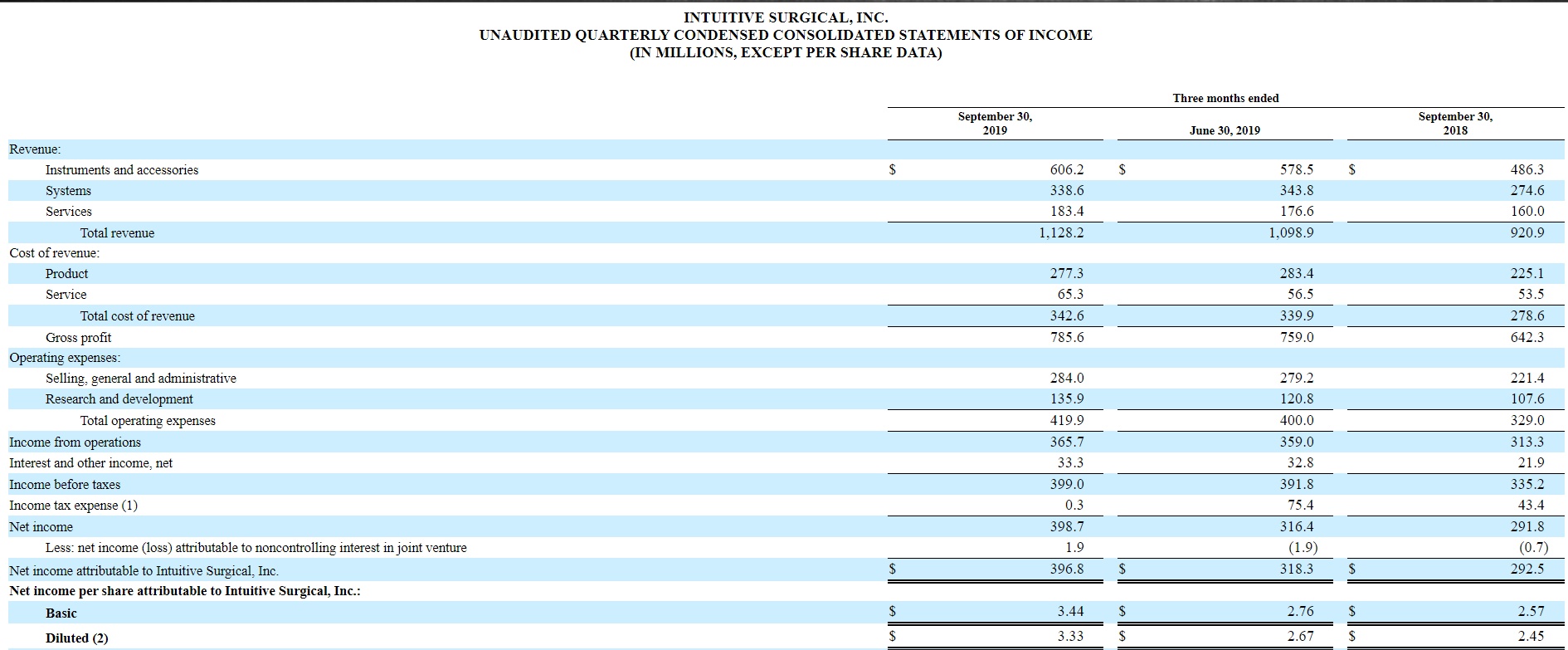This screenshot has height=650, width=1568.
Task: Select systems revenue value 274.6
Action: [x=1527, y=190]
